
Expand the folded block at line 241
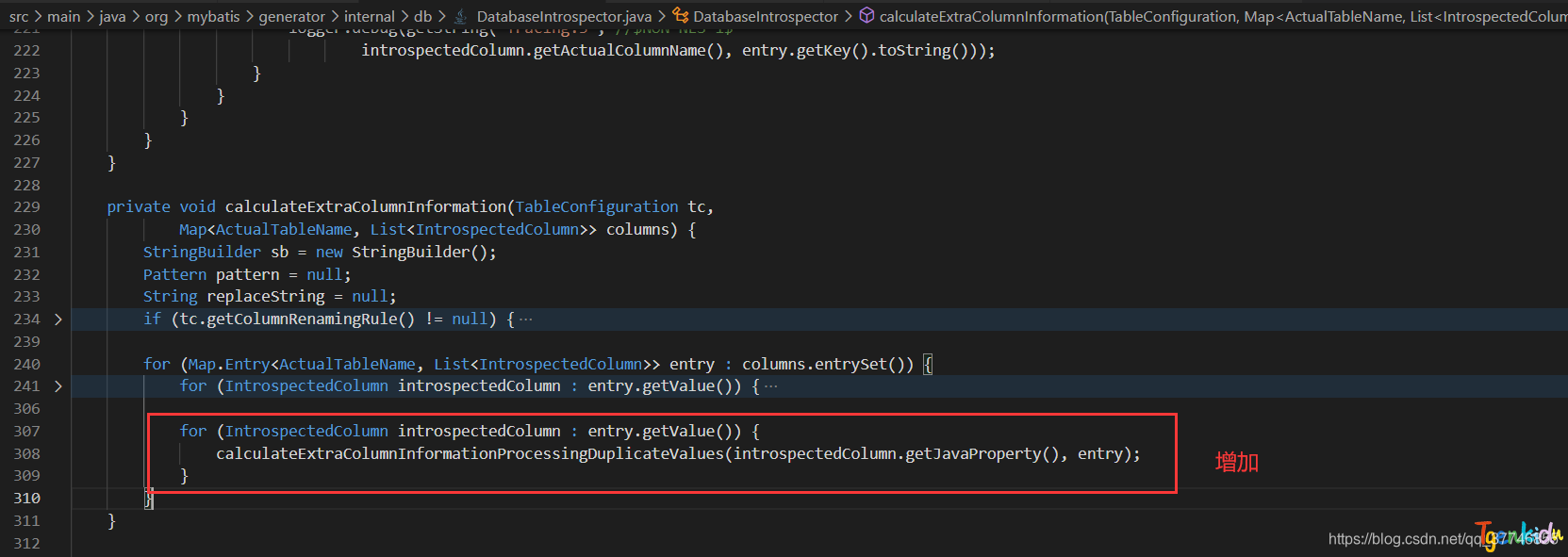click(x=58, y=386)
